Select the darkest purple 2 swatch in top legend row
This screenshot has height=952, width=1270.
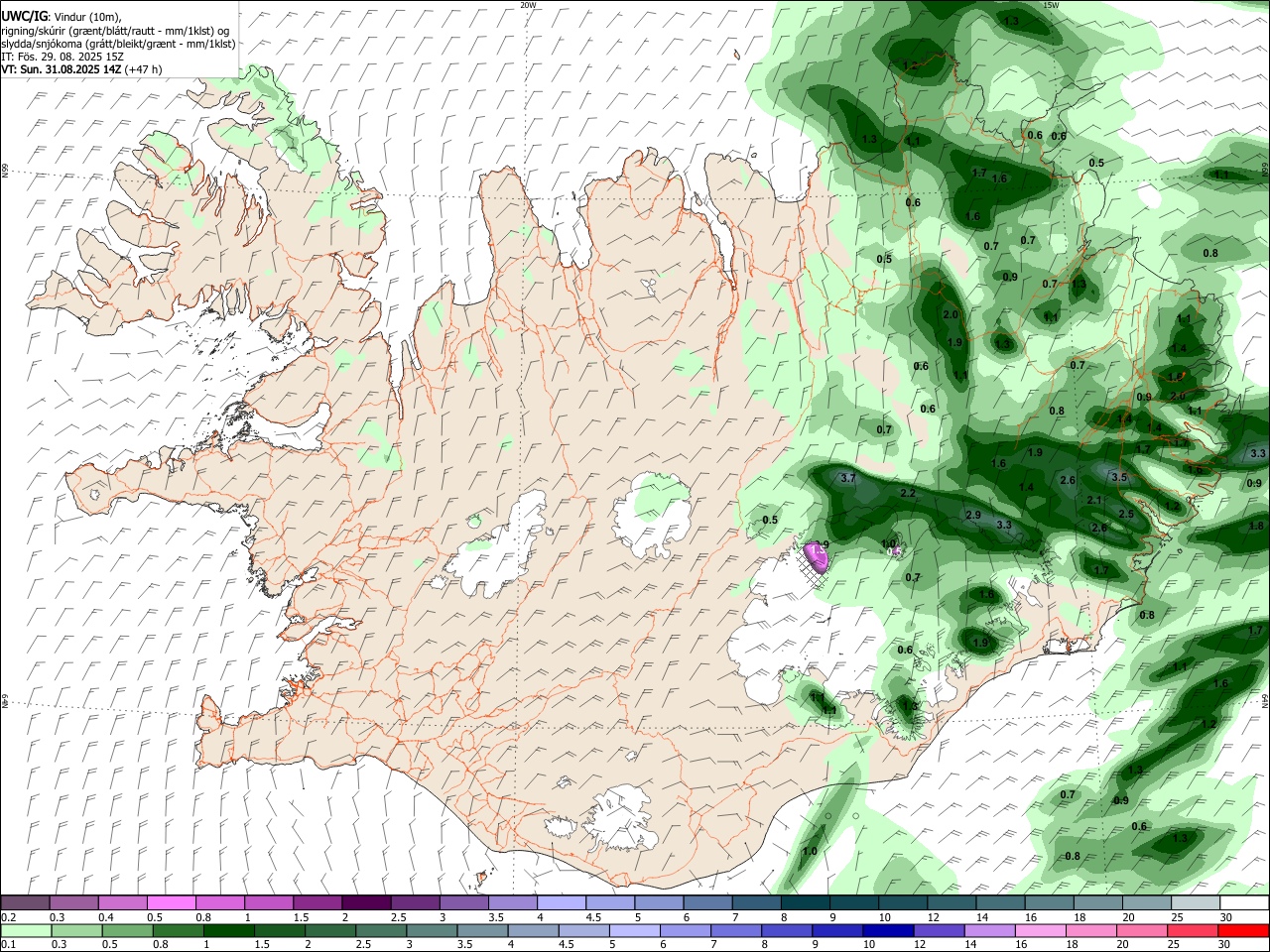[x=365, y=903]
